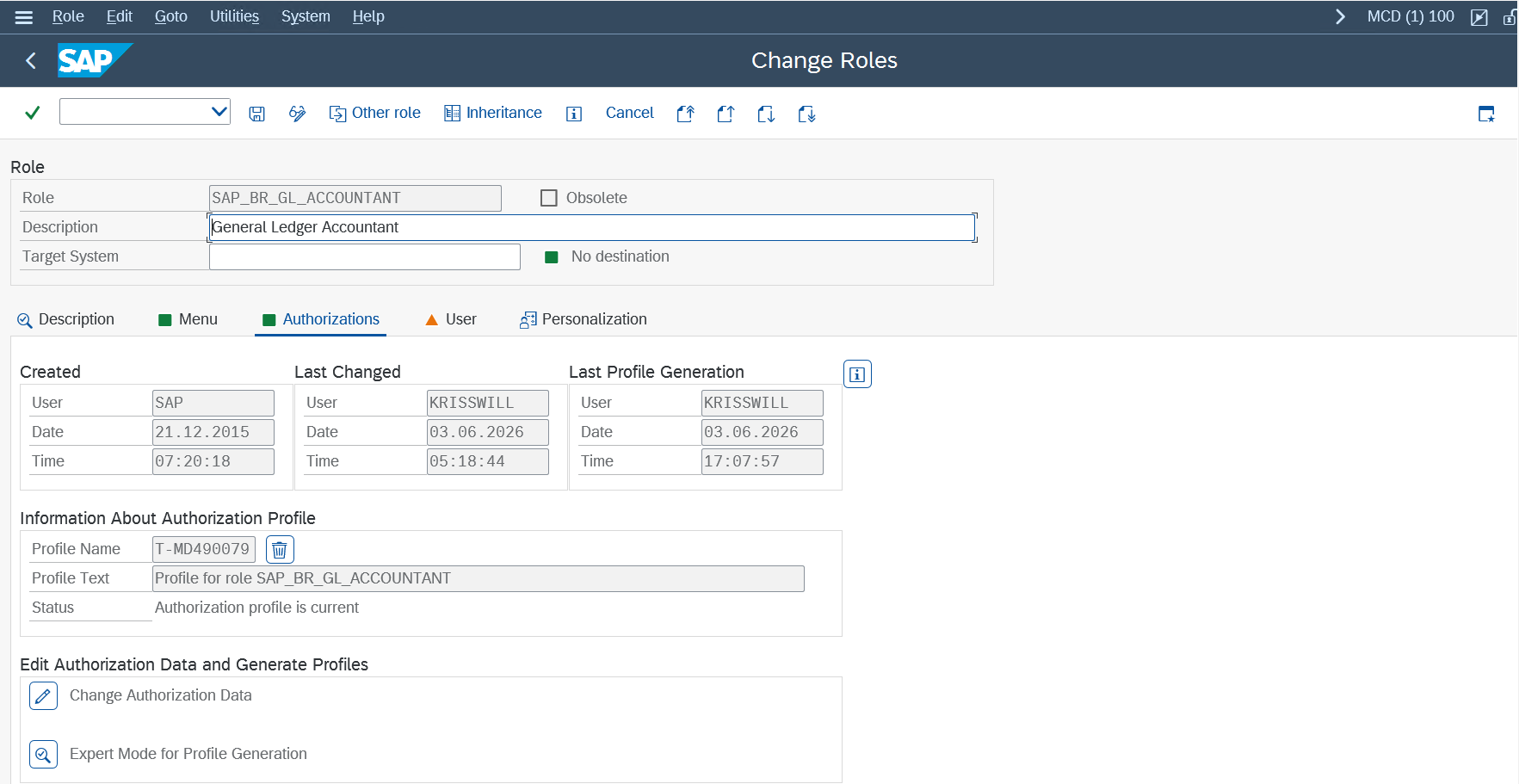Click the info button beside Last Profile Generation
Screen dimensions: 1519x784
857,374
